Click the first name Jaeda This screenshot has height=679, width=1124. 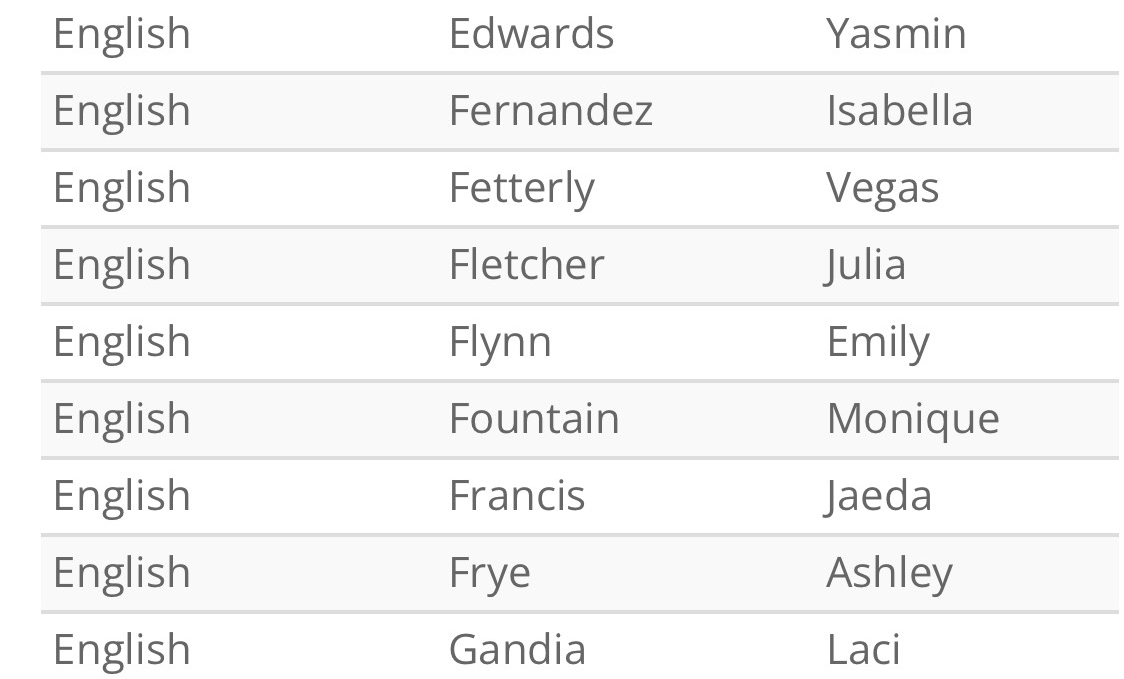[x=878, y=495]
